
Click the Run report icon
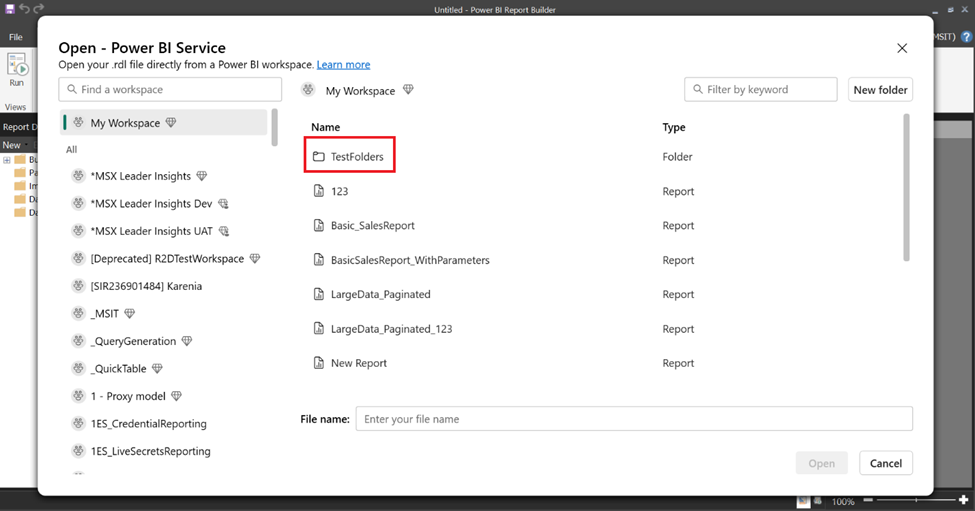tap(17, 64)
